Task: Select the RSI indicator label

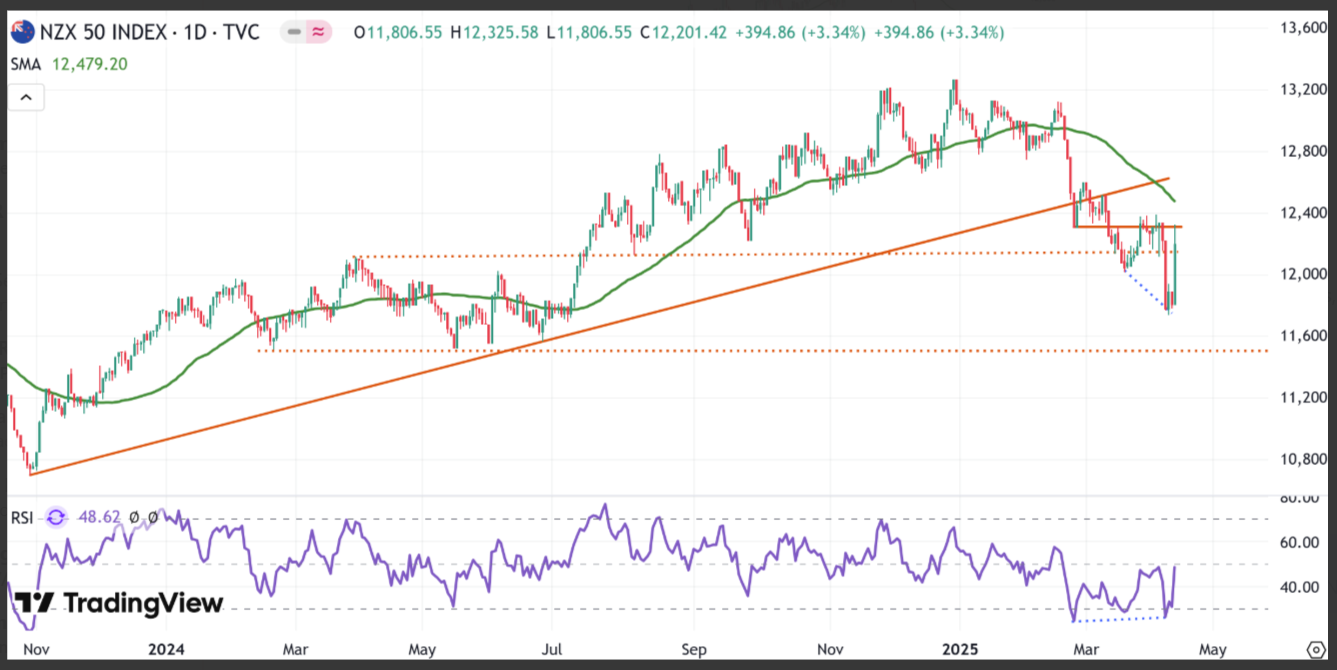Action: pyautogui.click(x=24, y=517)
